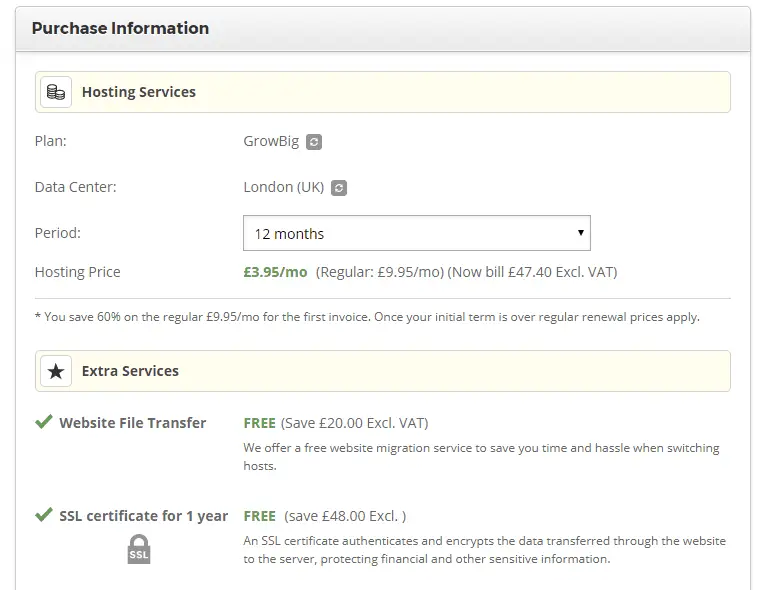The height and width of the screenshot is (590, 766).
Task: Click FREE beside save £48.00 Excl.
Action: [259, 516]
